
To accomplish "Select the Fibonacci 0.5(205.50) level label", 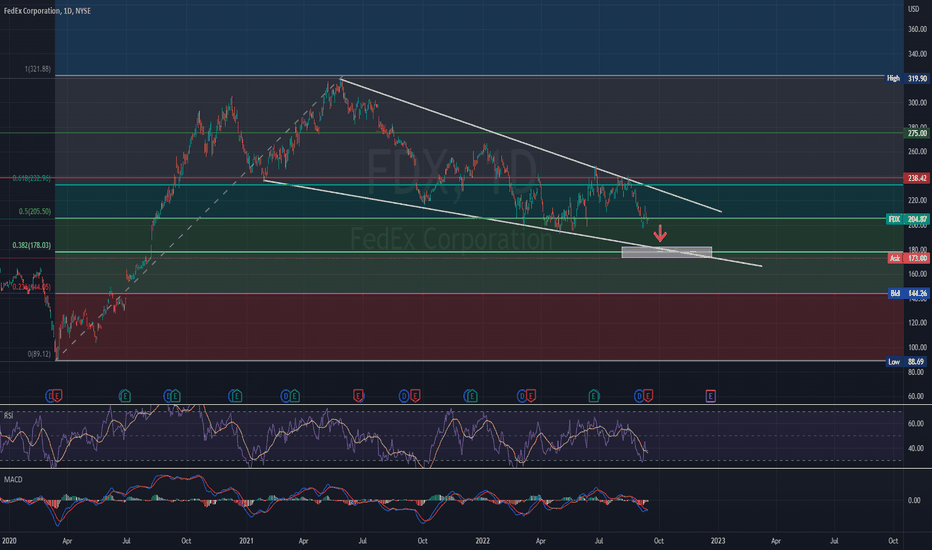I will (34, 211).
